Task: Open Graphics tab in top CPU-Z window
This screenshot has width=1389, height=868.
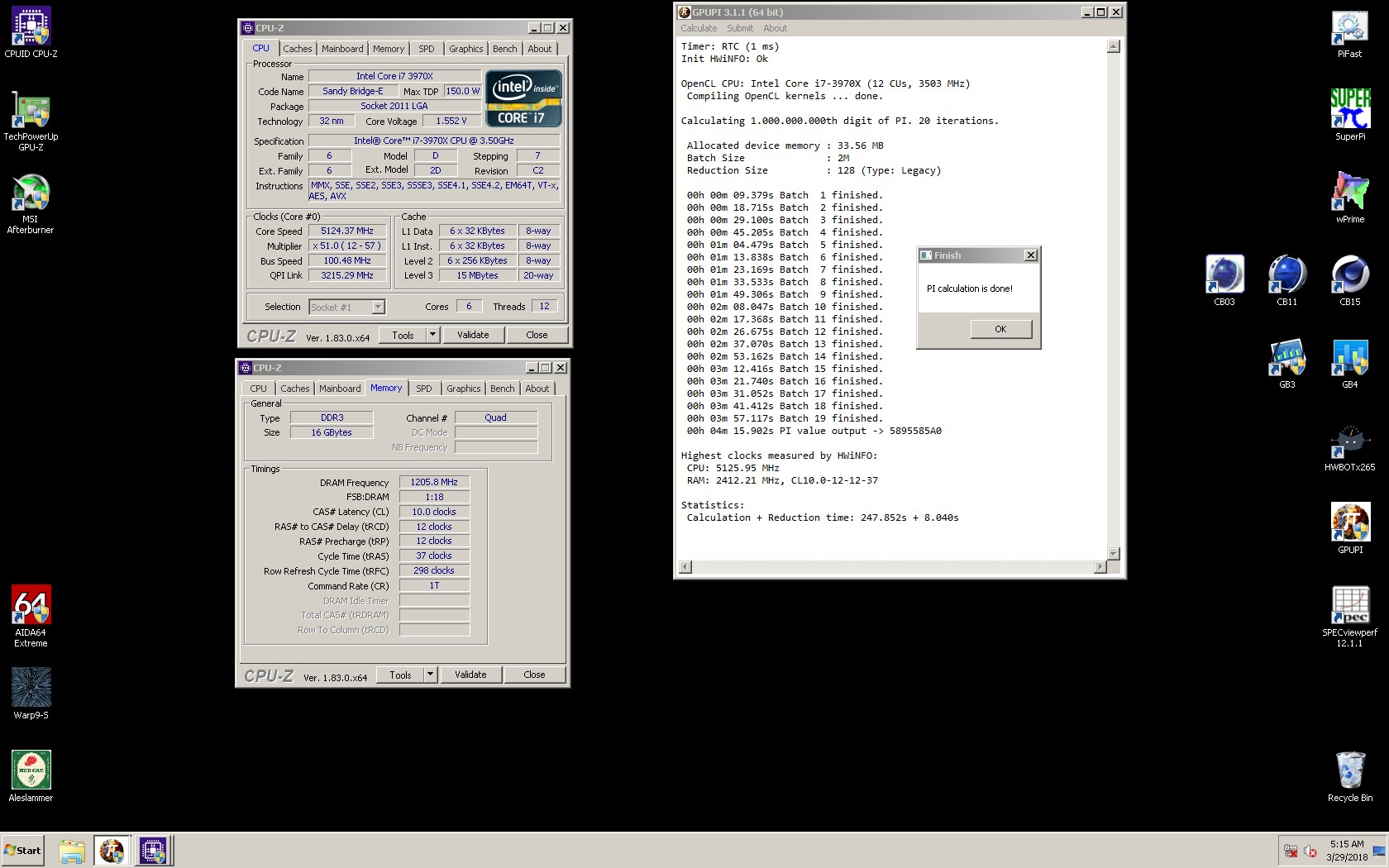Action: click(x=466, y=49)
